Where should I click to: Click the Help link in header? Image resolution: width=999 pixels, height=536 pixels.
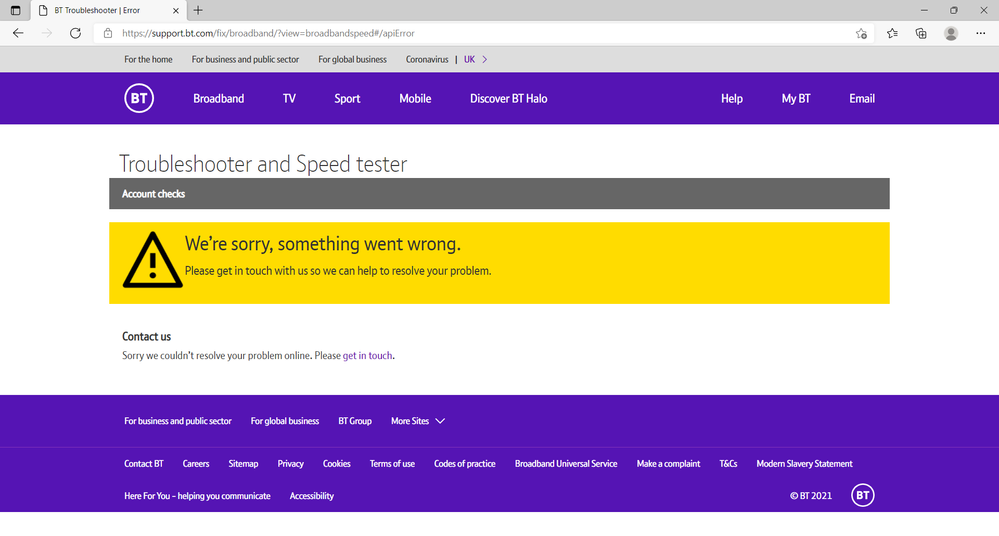point(732,99)
